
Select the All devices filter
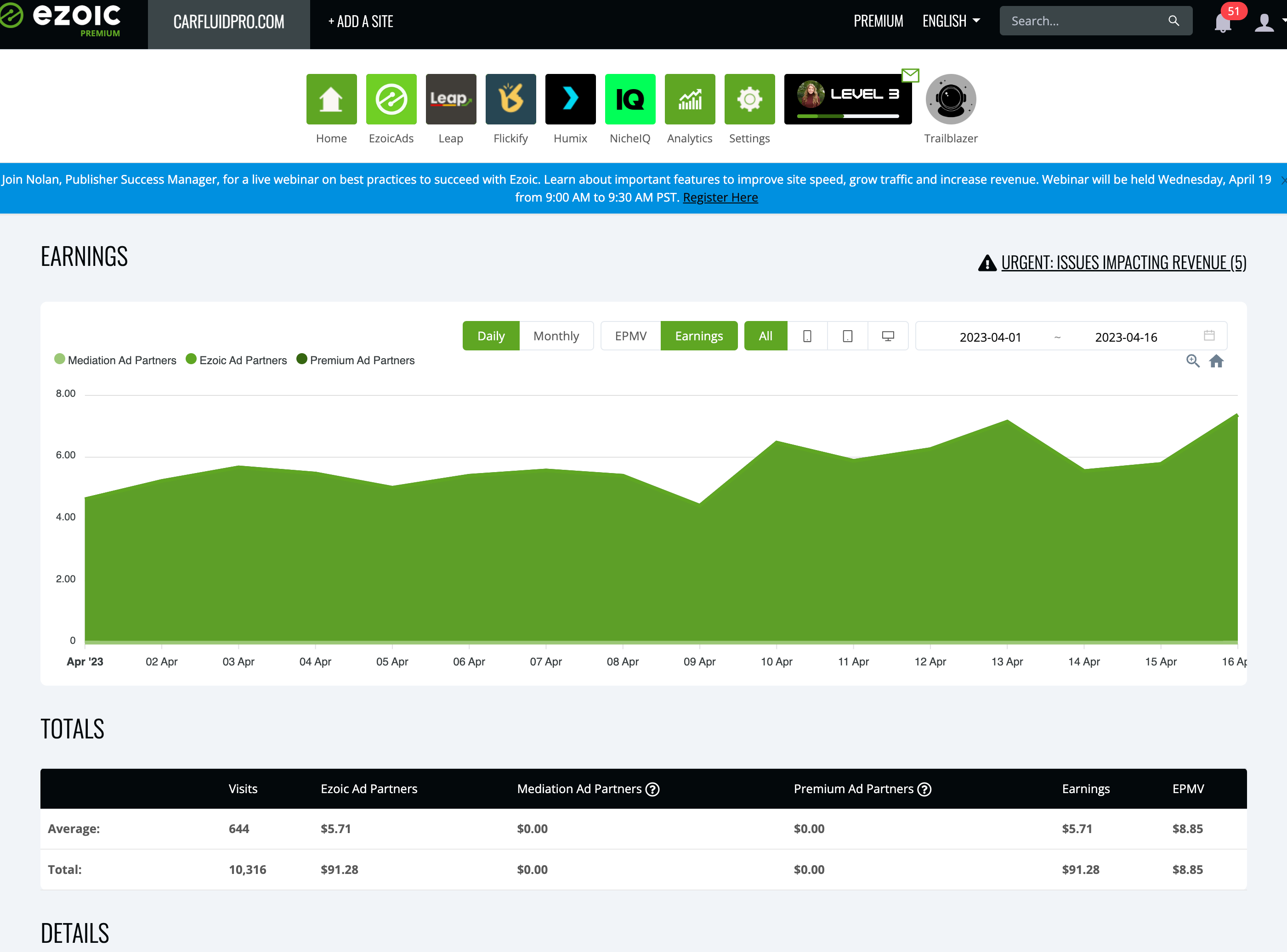pos(765,335)
